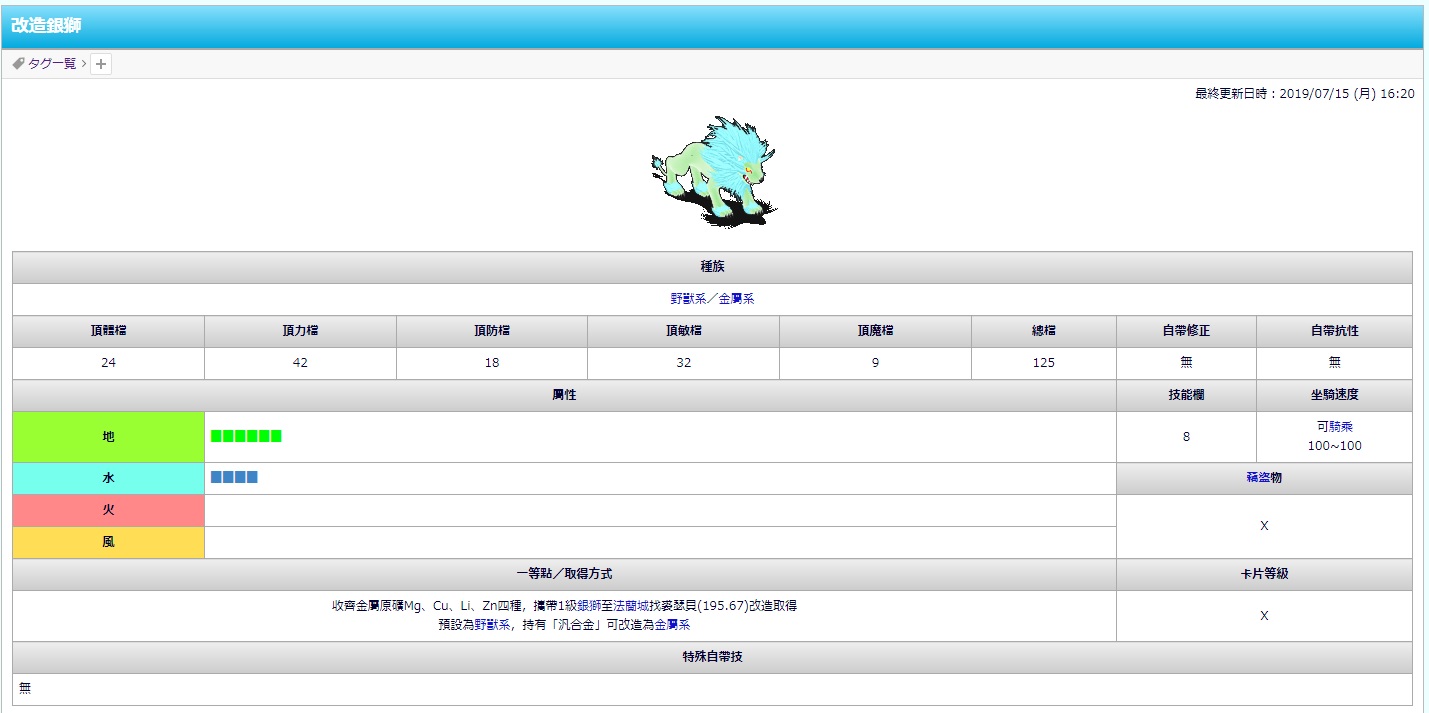The width and height of the screenshot is (1429, 713).
Task: Click 無 under 特殊自帶技
Action: [26, 689]
